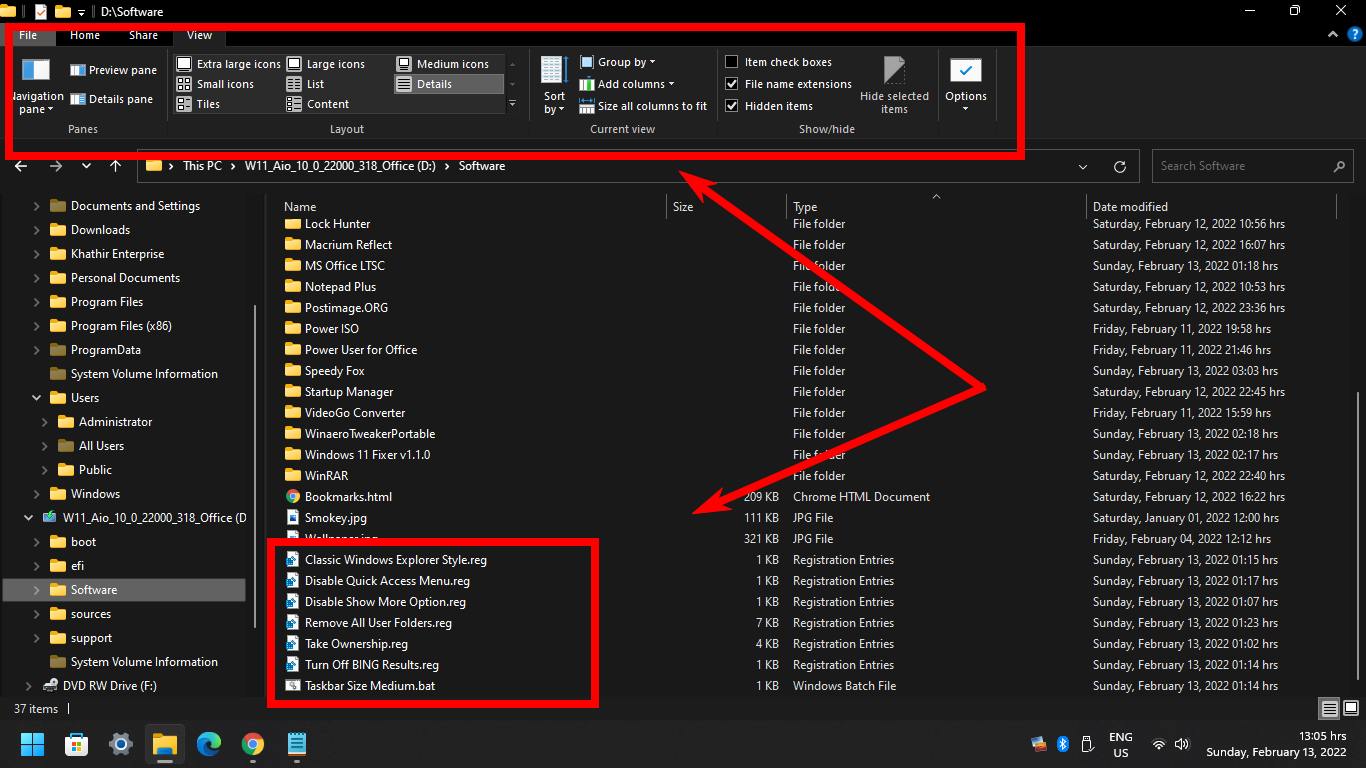Switch layout to List view

(306, 84)
